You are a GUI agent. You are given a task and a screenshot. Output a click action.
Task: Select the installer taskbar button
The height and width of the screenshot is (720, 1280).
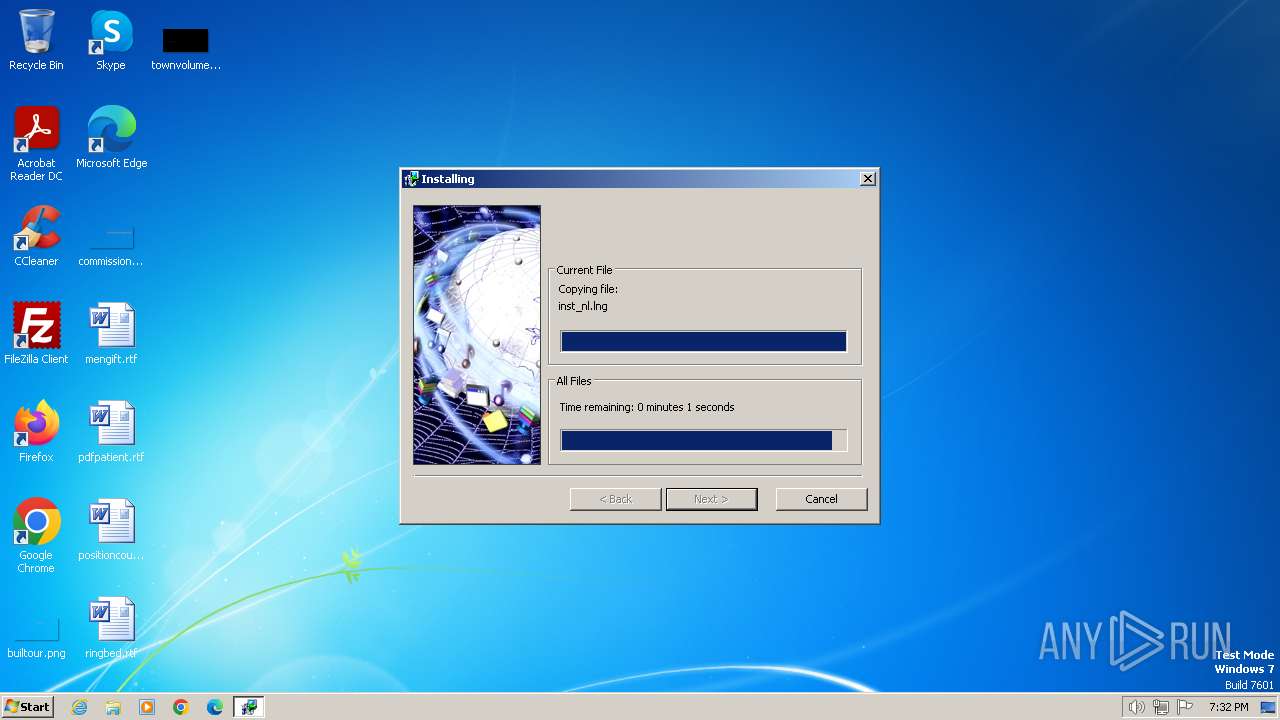[x=248, y=707]
